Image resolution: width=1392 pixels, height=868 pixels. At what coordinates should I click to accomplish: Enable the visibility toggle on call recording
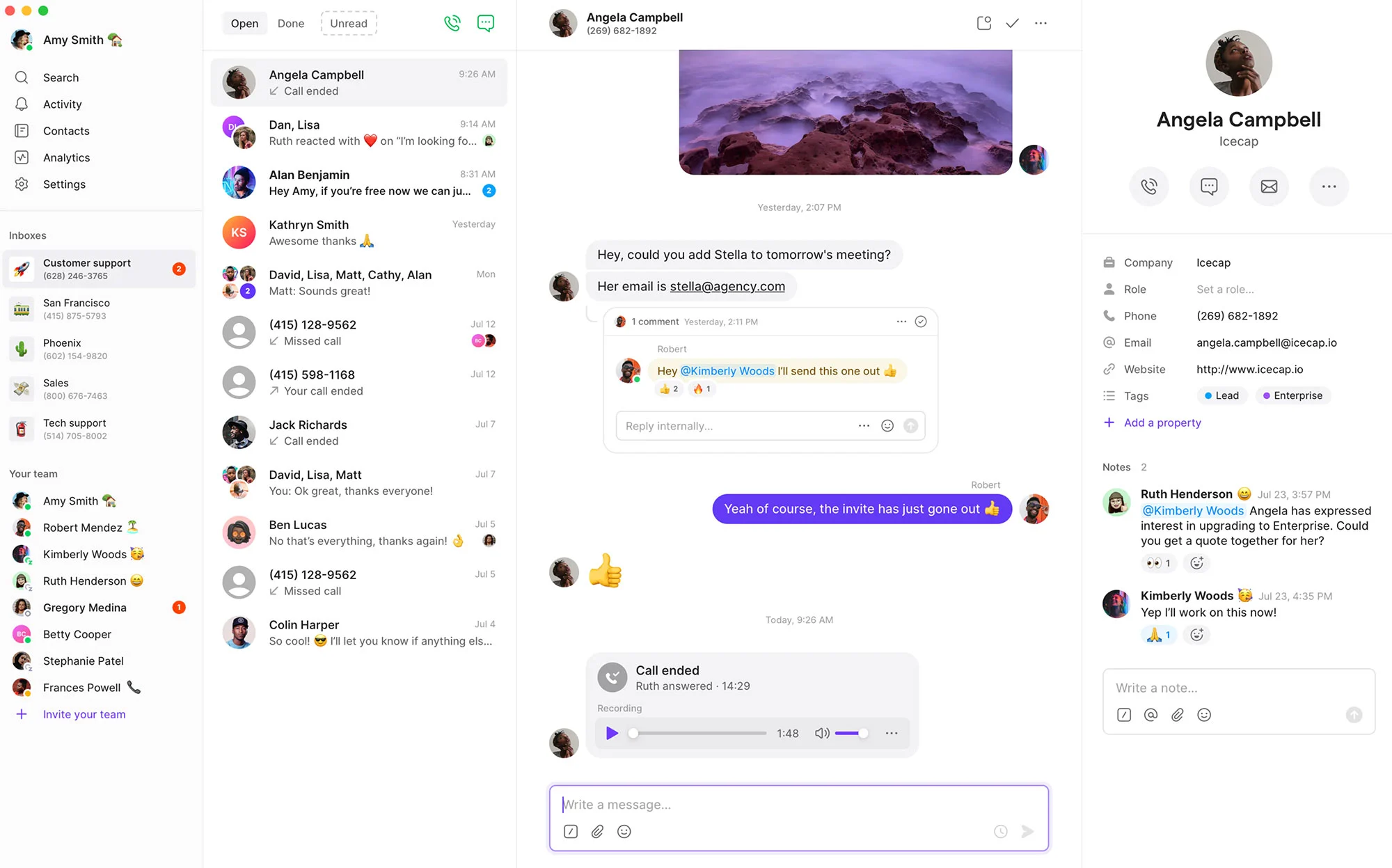pos(820,733)
